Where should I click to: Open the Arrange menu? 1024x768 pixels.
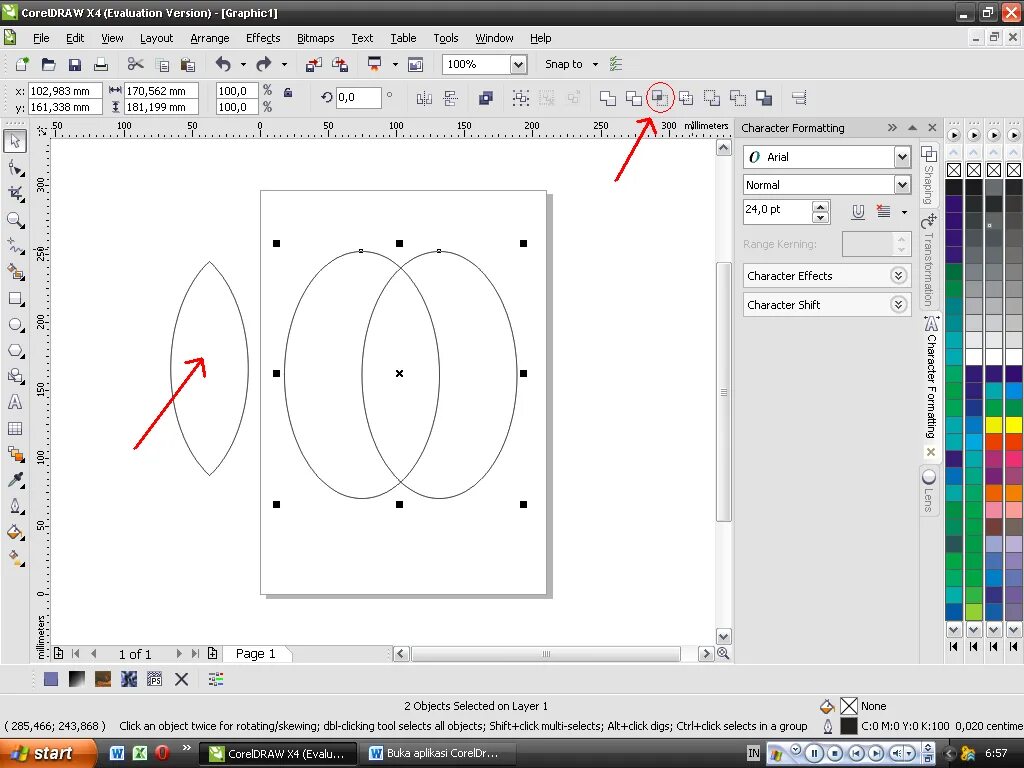click(x=210, y=38)
